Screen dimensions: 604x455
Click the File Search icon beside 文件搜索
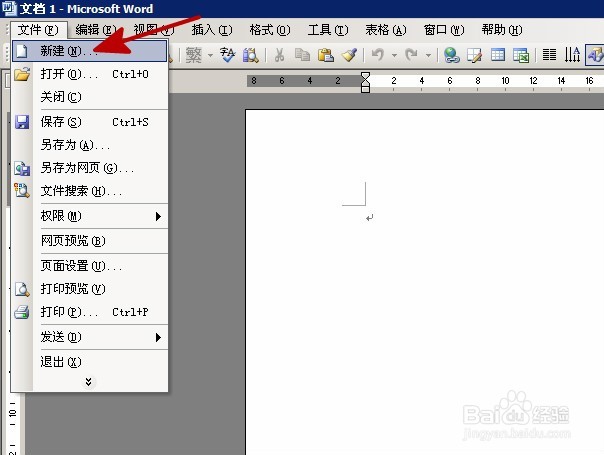pyautogui.click(x=22, y=190)
